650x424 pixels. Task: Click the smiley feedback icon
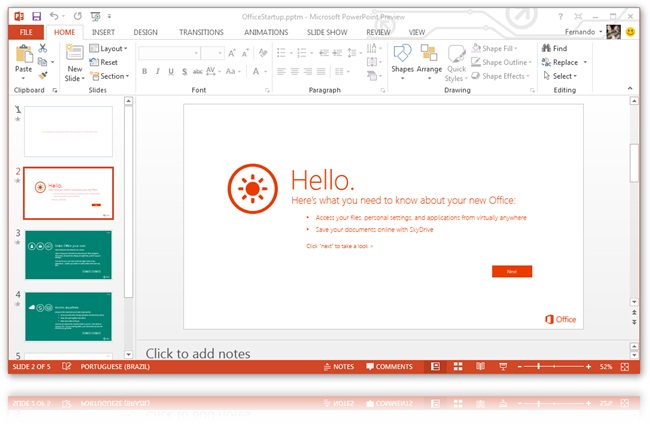[x=631, y=32]
